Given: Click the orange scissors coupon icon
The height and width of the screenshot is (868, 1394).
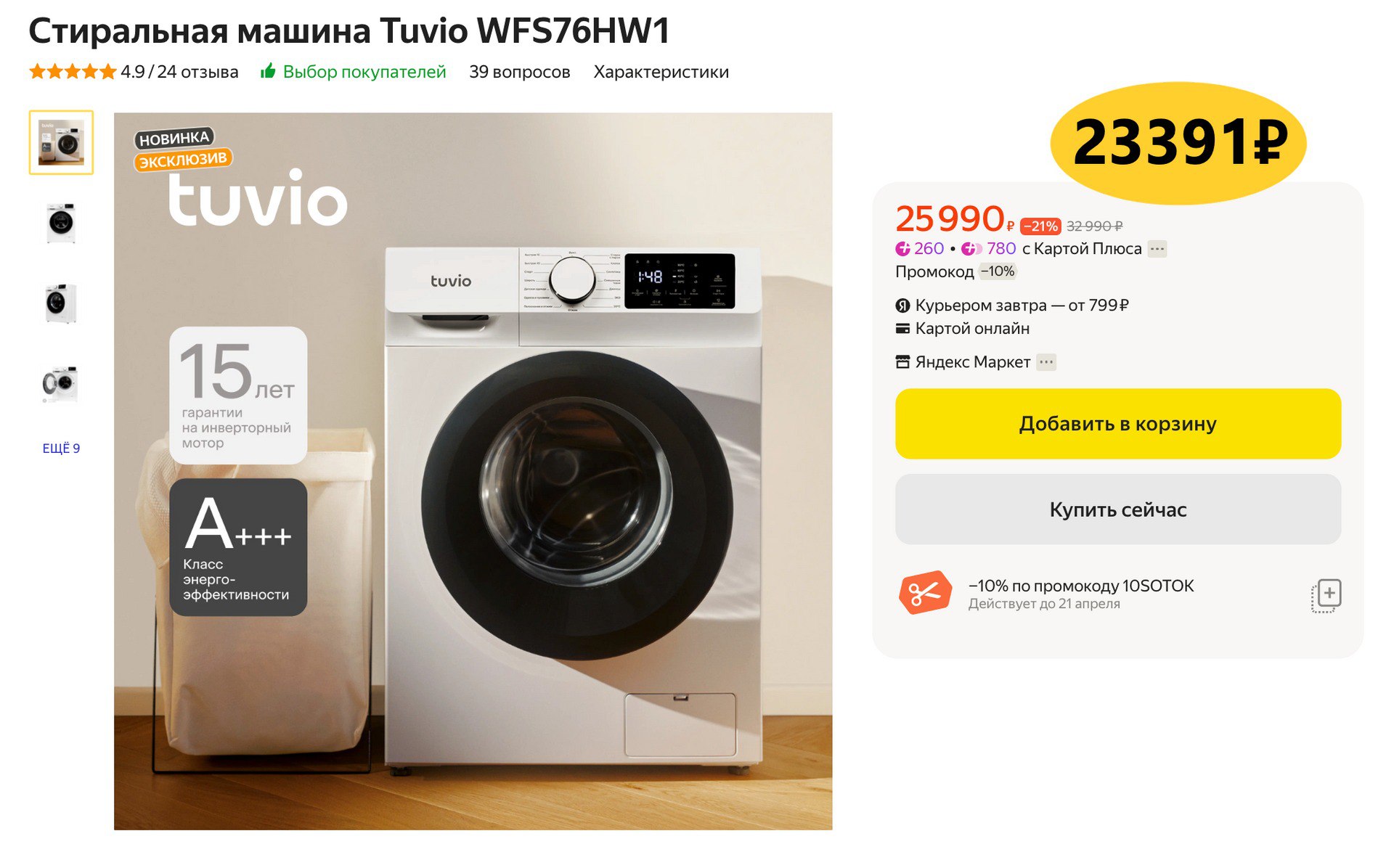Looking at the screenshot, I should coord(924,593).
